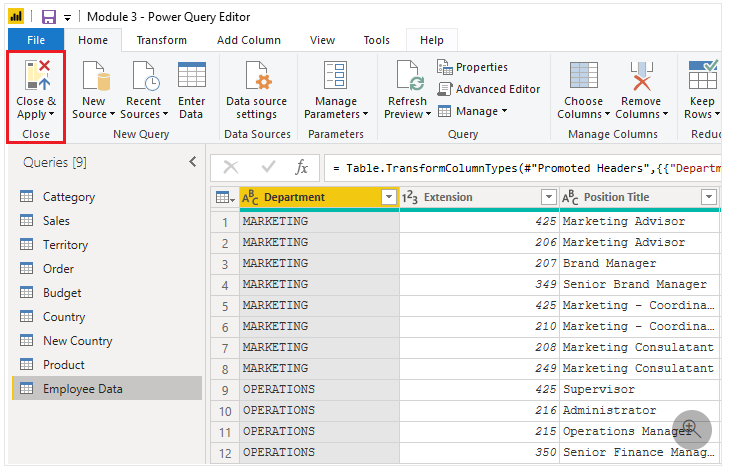Select the Order query
The height and width of the screenshot is (471, 730).
tap(107, 269)
